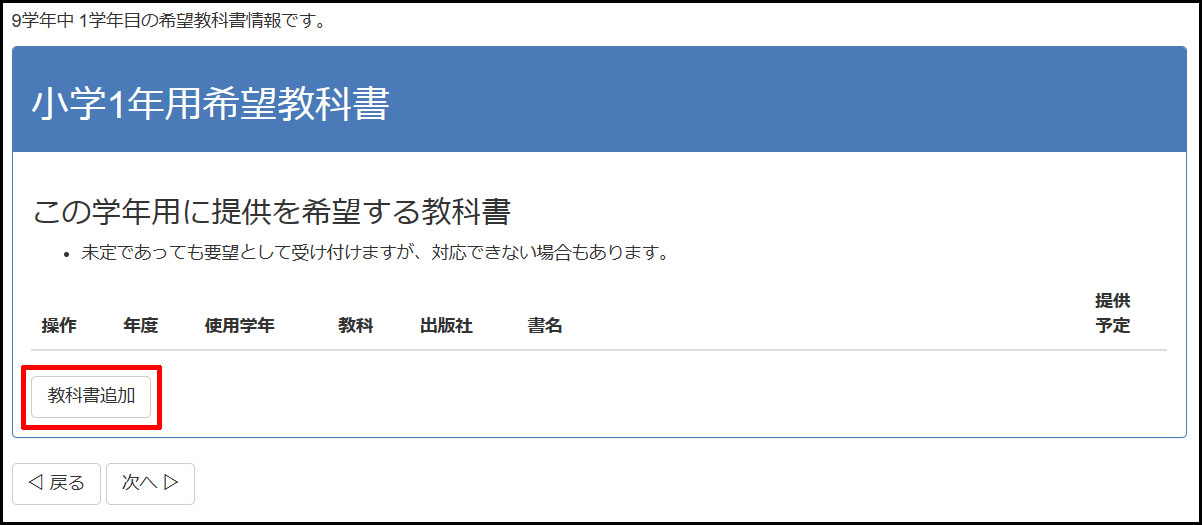Image resolution: width=1202 pixels, height=525 pixels.
Task: Click the divider line under the table headers
Action: pyautogui.click(x=600, y=350)
